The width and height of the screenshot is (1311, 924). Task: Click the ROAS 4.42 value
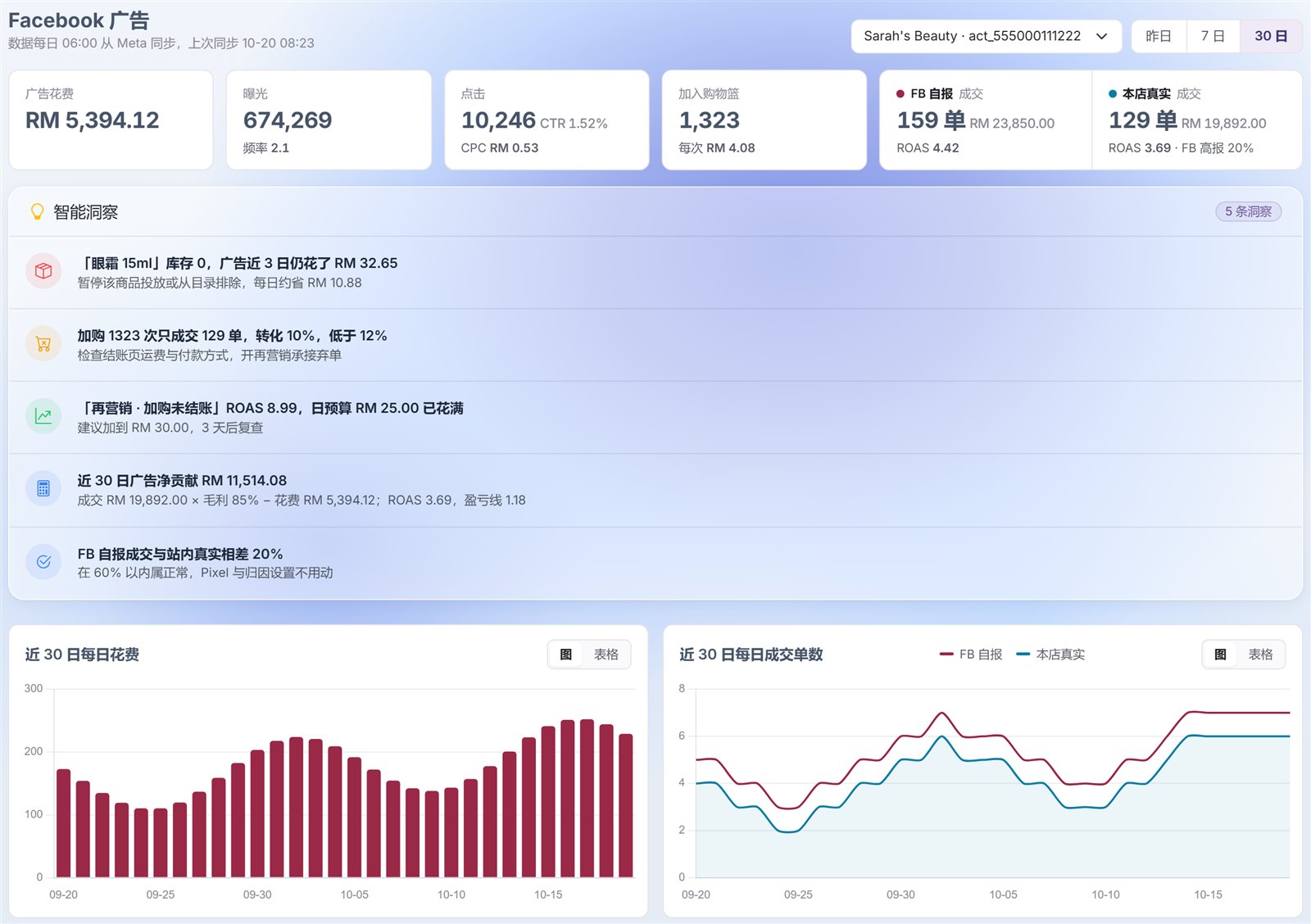(x=928, y=148)
